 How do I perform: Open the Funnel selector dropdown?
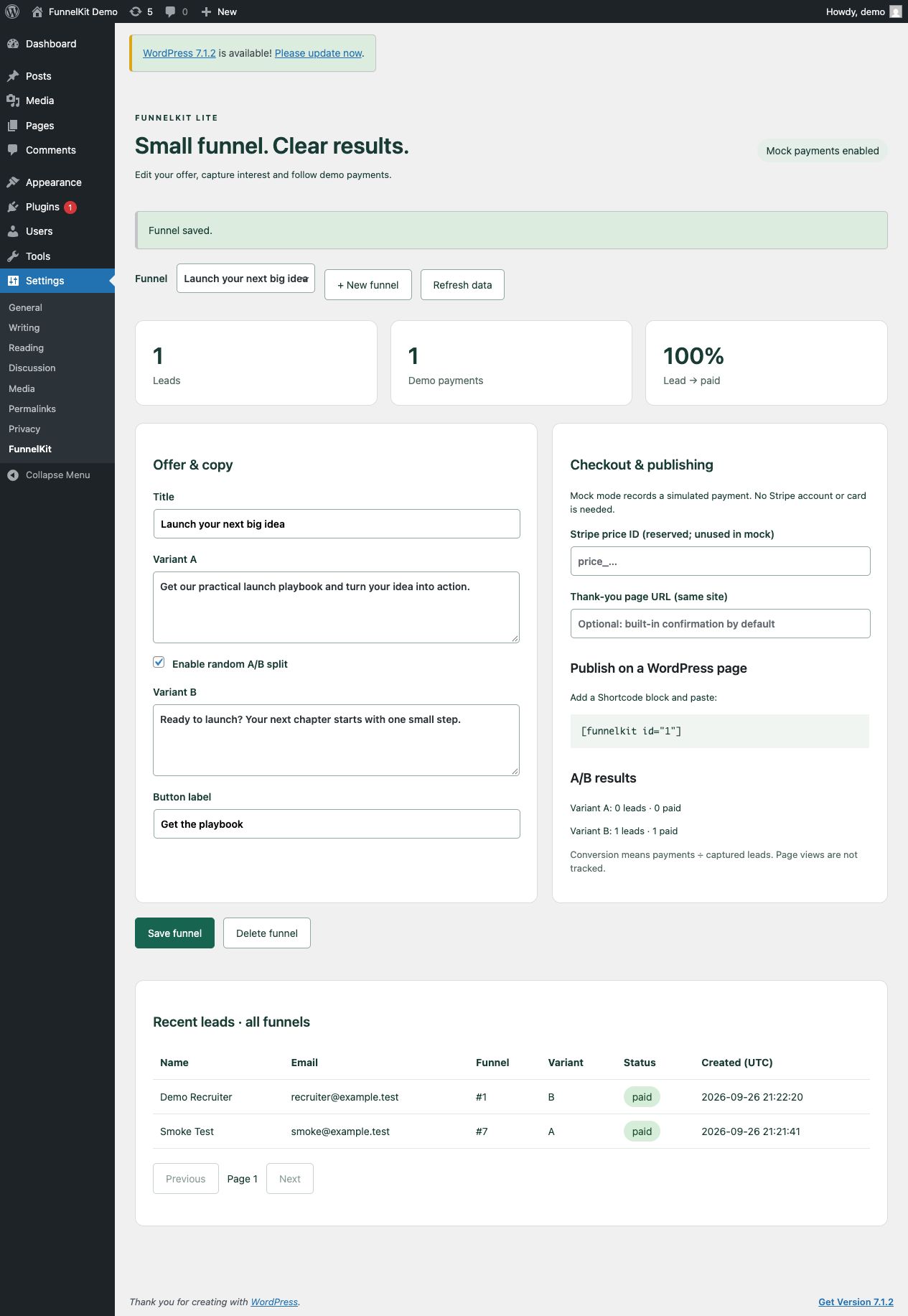tap(245, 279)
